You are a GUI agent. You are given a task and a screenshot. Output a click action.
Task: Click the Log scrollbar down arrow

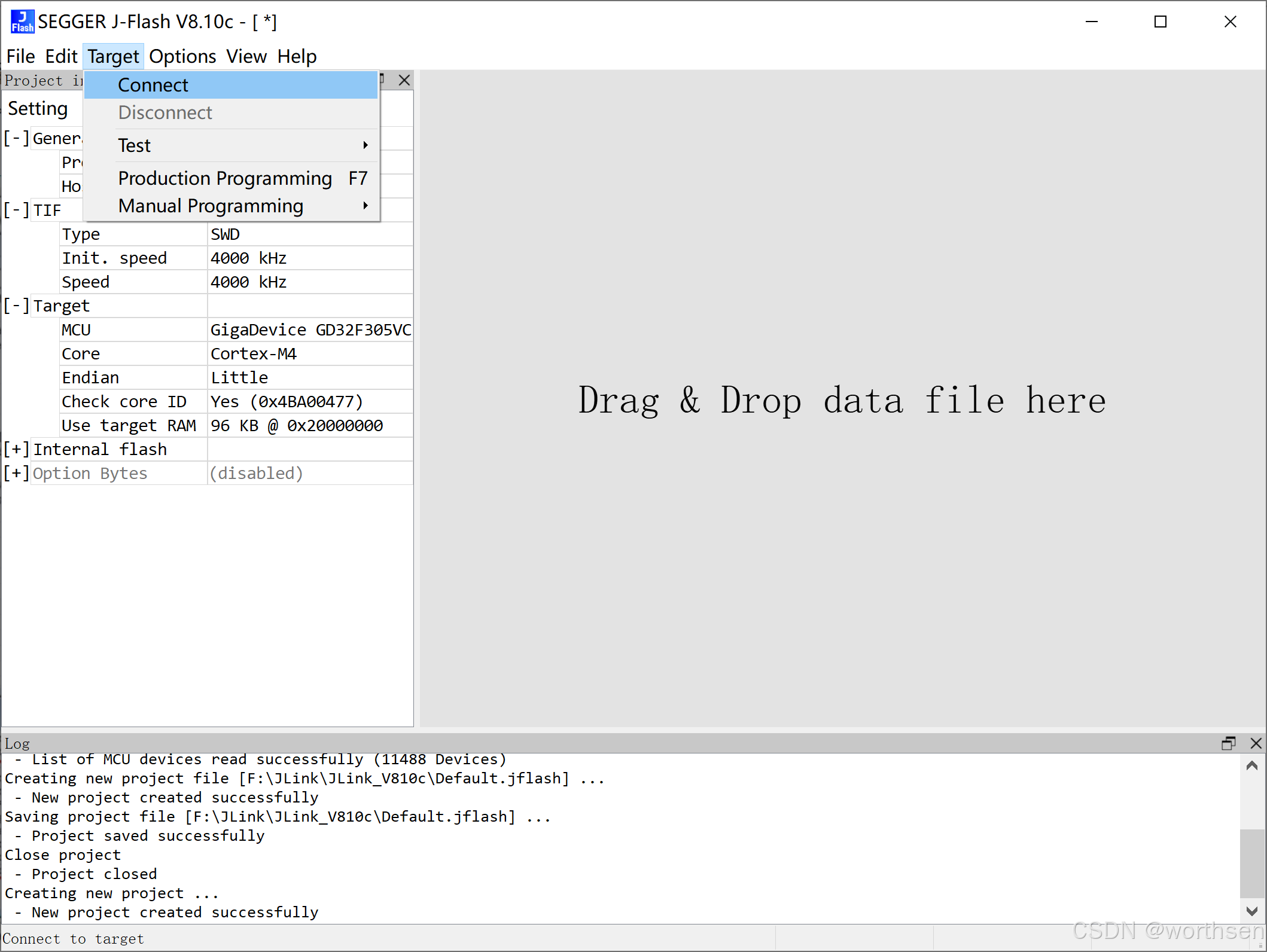click(x=1252, y=911)
